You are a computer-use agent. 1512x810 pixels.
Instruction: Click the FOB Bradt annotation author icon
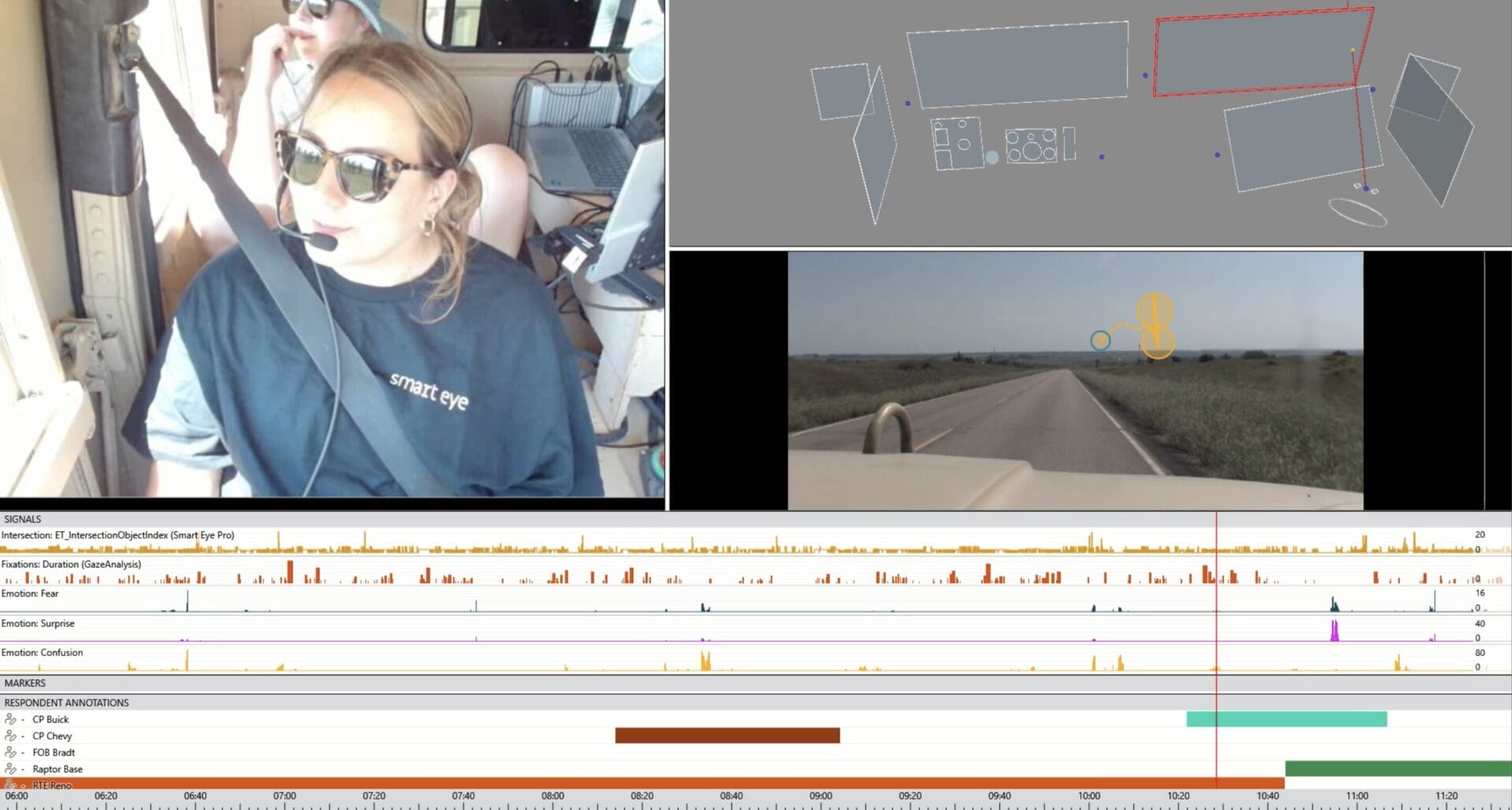tap(10, 753)
